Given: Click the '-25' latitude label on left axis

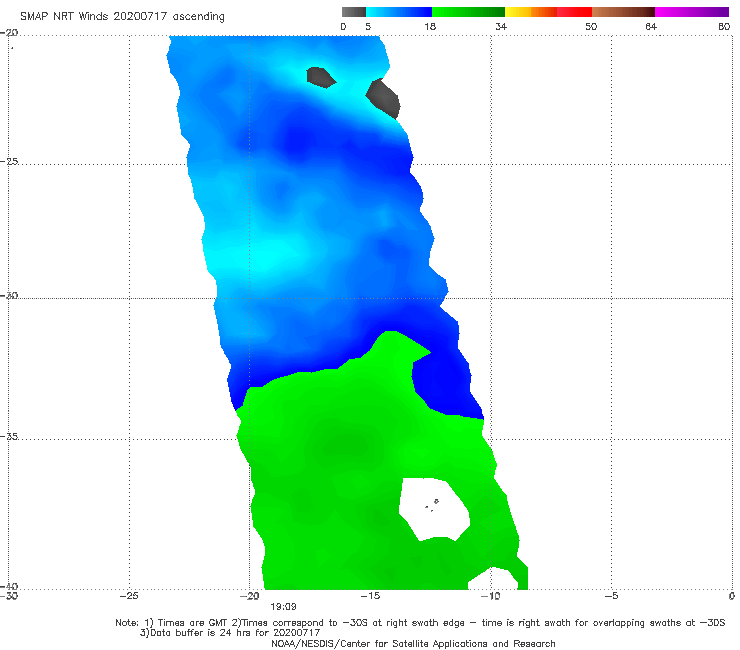Looking at the screenshot, I should click(9, 161).
